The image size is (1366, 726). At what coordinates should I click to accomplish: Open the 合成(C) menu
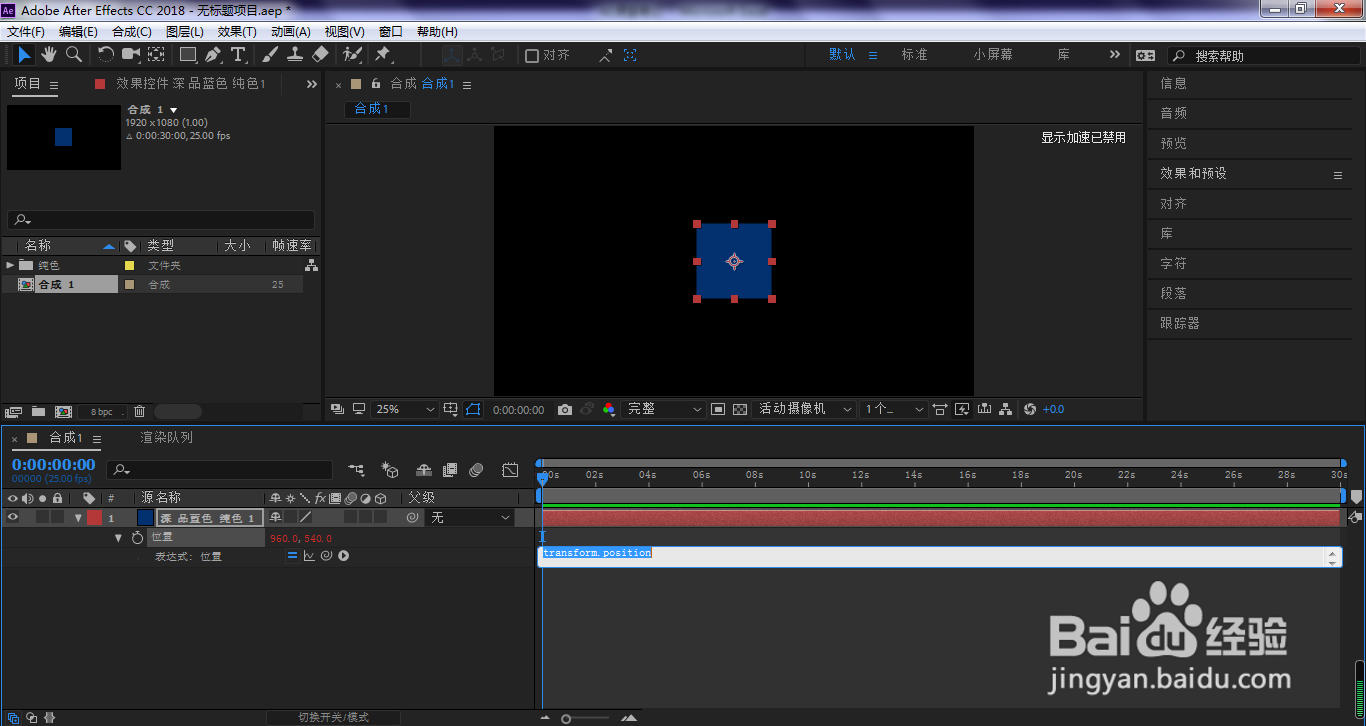[x=132, y=32]
